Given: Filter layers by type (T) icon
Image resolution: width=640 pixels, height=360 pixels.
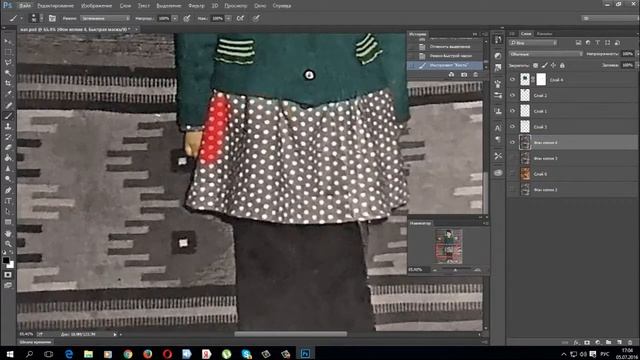Looking at the screenshot, I should (598, 42).
